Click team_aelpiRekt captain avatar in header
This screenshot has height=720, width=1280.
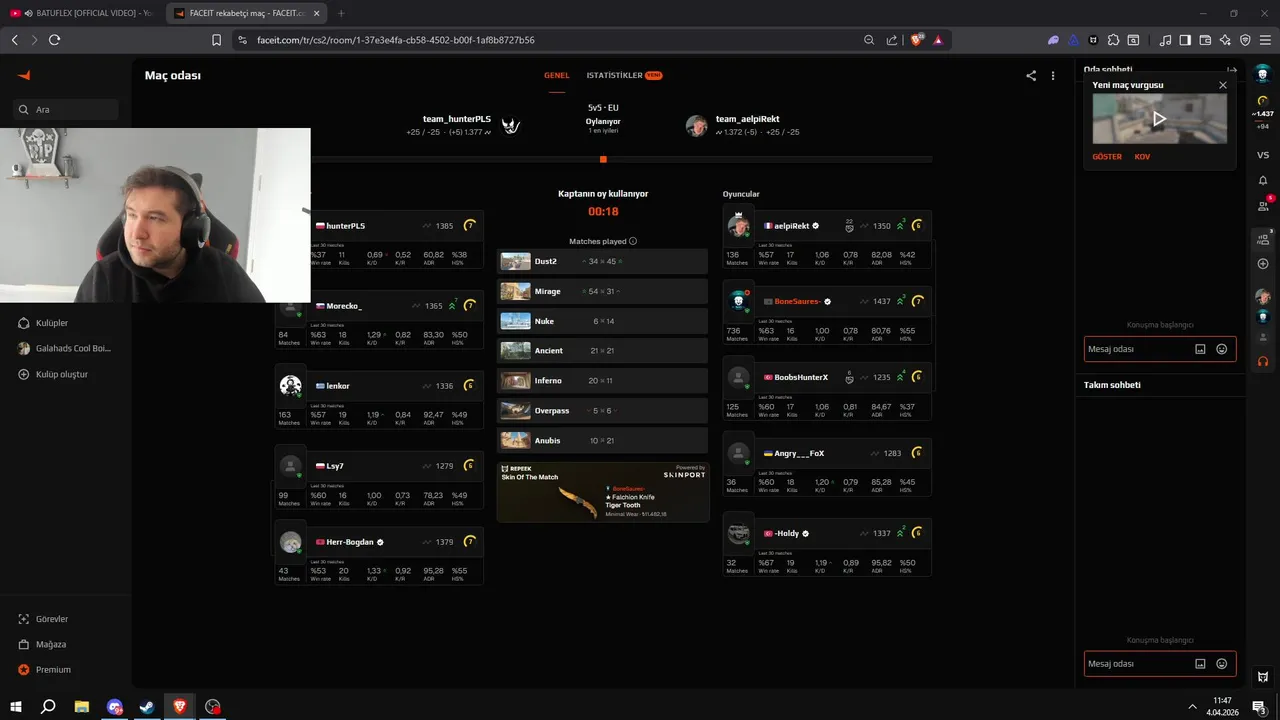pyautogui.click(x=696, y=126)
